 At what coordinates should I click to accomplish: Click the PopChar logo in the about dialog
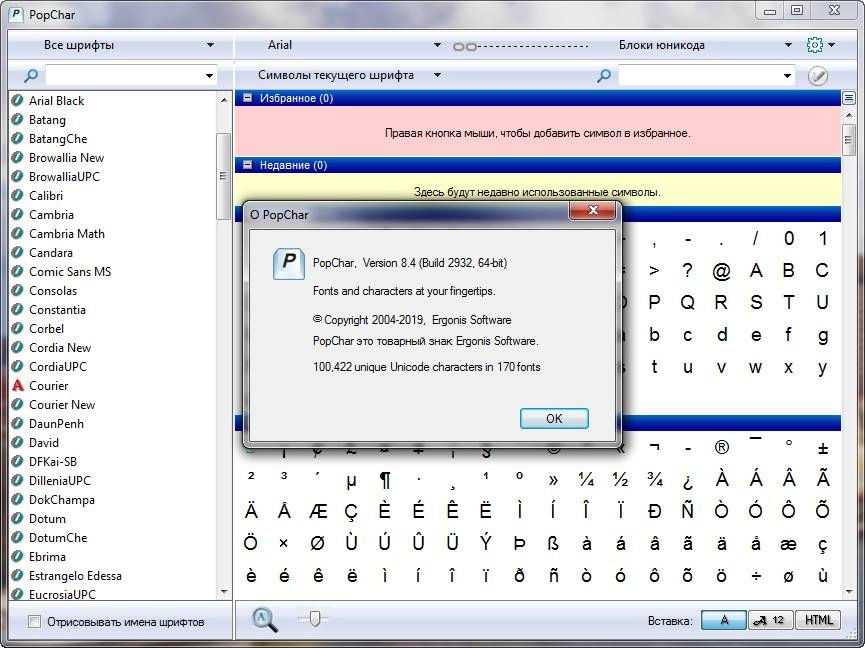pos(289,264)
